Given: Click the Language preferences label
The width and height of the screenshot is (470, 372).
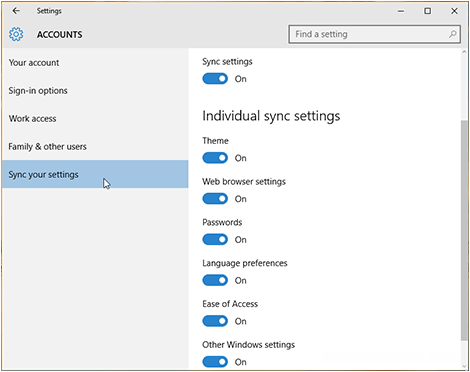Looking at the screenshot, I should pyautogui.click(x=245, y=263).
